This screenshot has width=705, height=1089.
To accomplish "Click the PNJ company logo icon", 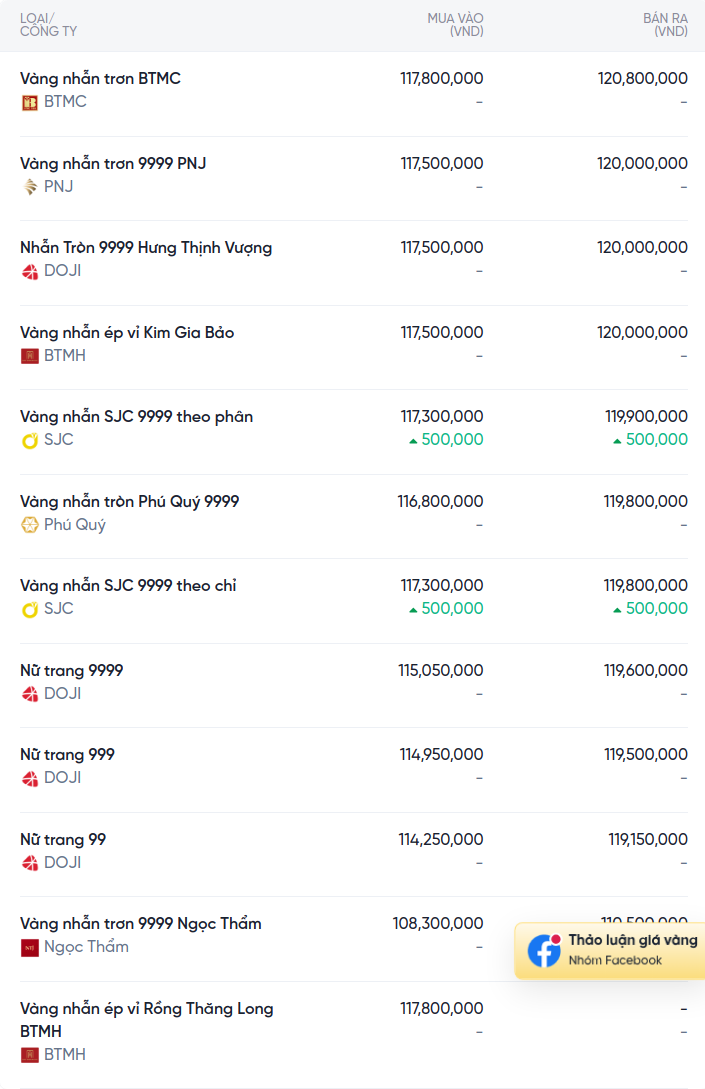I will (x=30, y=186).
